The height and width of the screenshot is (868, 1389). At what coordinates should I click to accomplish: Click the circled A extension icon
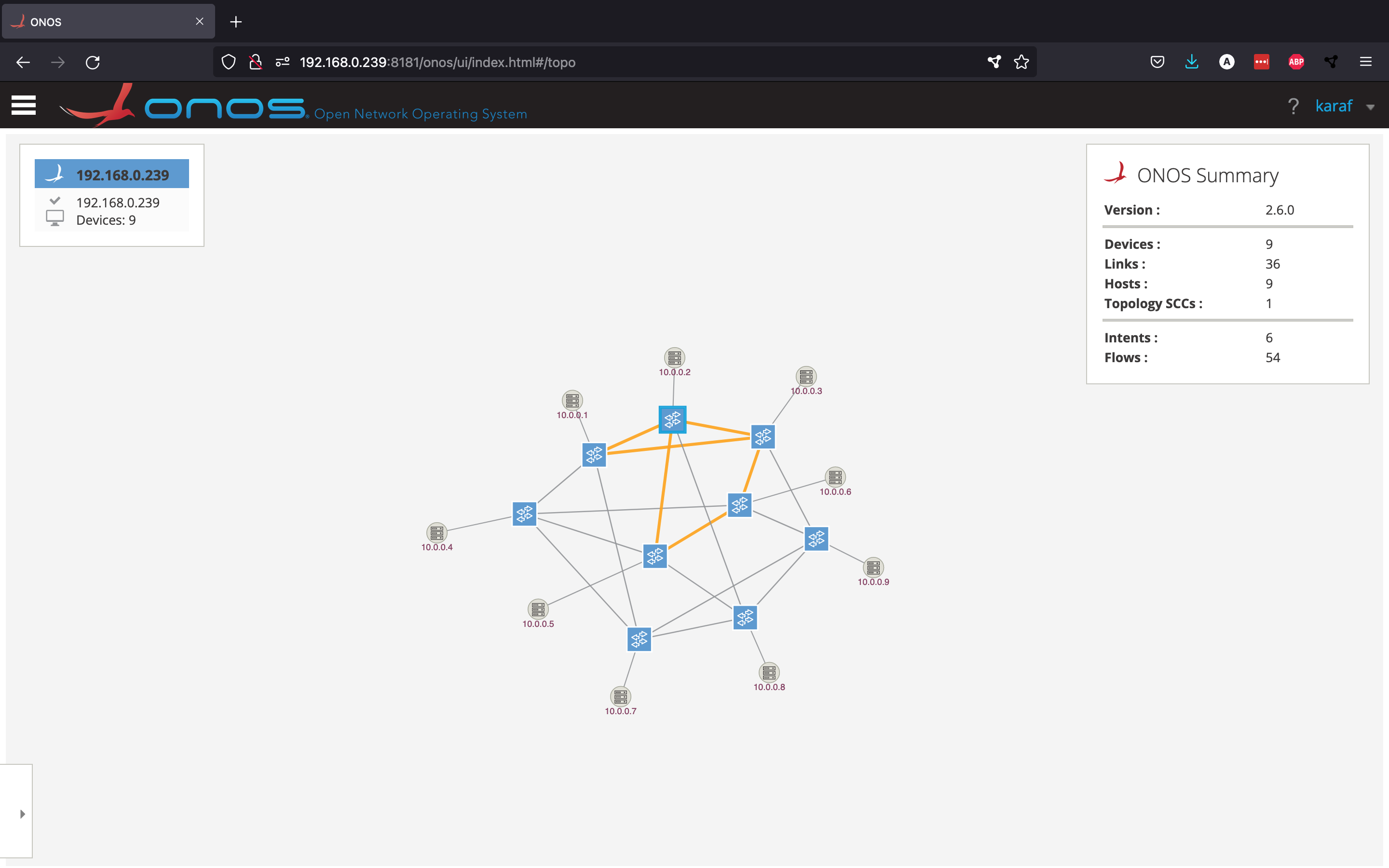pyautogui.click(x=1226, y=62)
